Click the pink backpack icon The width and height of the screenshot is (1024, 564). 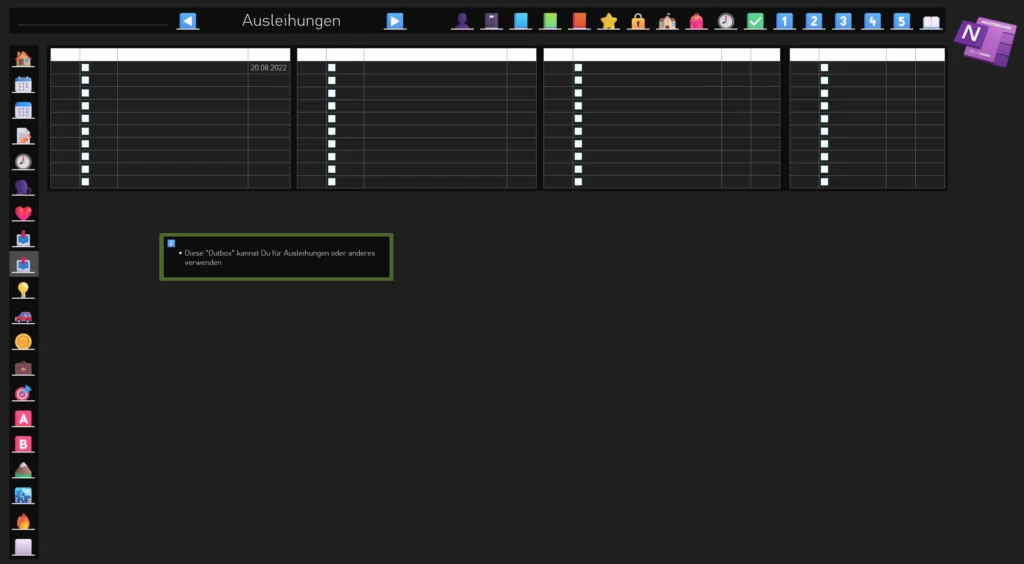696,21
